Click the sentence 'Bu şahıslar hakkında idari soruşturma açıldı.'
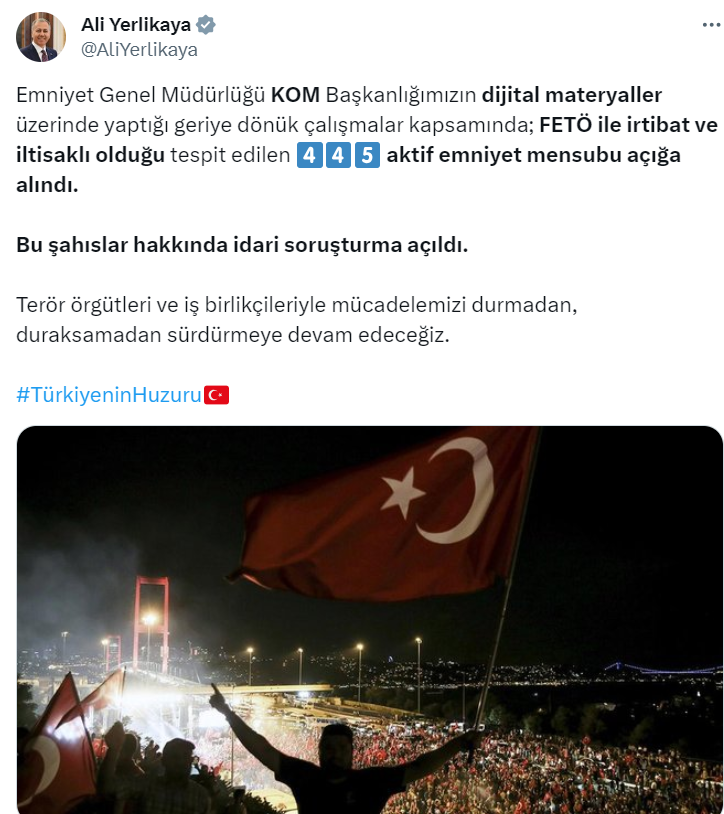This screenshot has height=814, width=724. pyautogui.click(x=242, y=245)
